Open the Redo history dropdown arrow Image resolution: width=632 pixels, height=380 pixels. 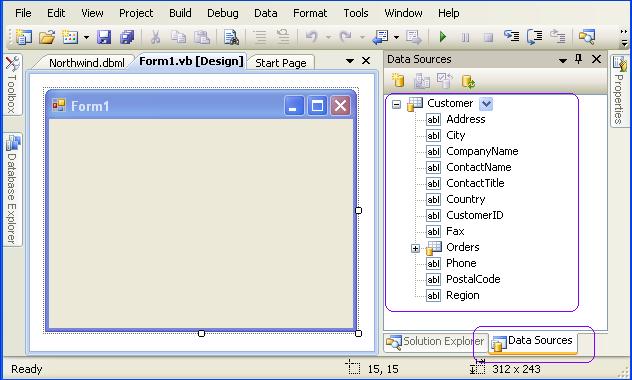tap(362, 37)
